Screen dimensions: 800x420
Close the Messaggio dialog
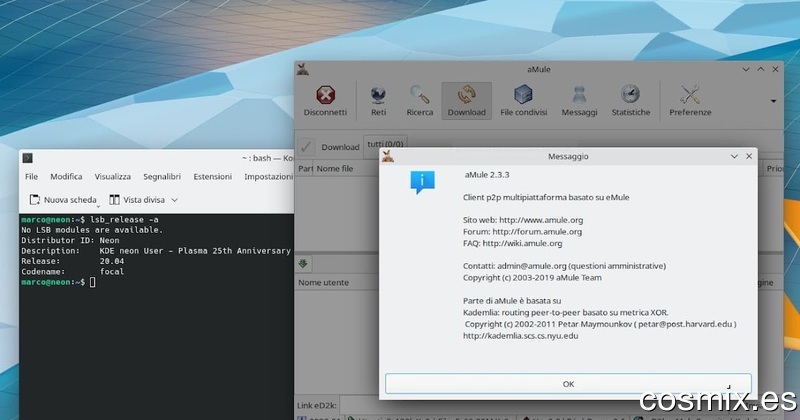[x=749, y=156]
